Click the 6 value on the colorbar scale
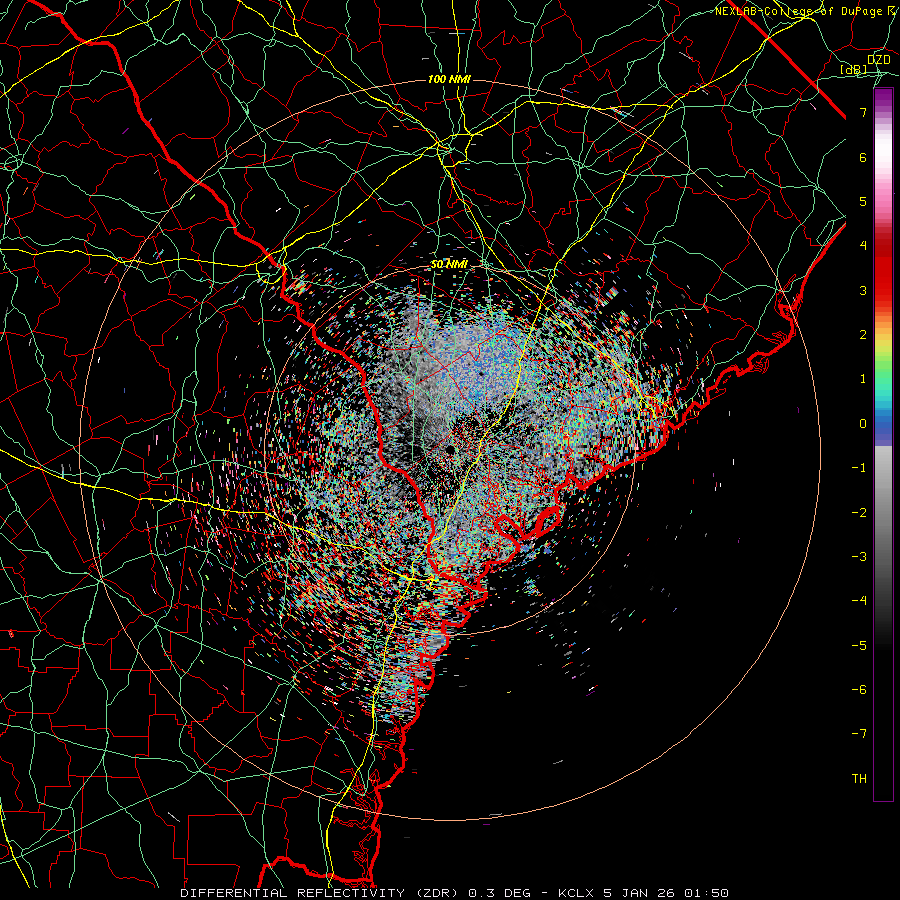Image resolution: width=900 pixels, height=900 pixels. 863,158
